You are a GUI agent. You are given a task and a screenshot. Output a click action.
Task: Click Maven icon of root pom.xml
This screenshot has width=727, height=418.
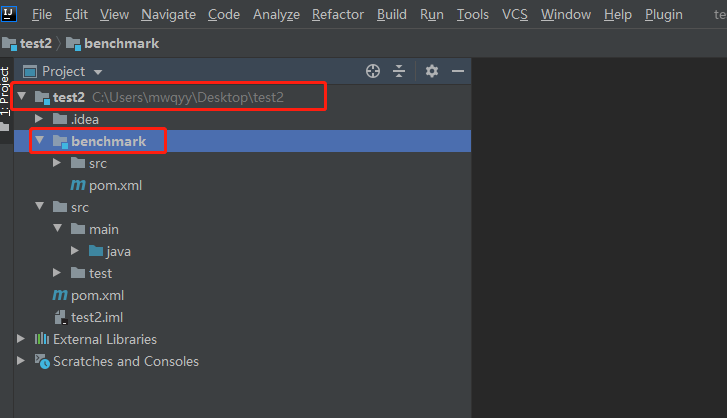[x=60, y=295]
